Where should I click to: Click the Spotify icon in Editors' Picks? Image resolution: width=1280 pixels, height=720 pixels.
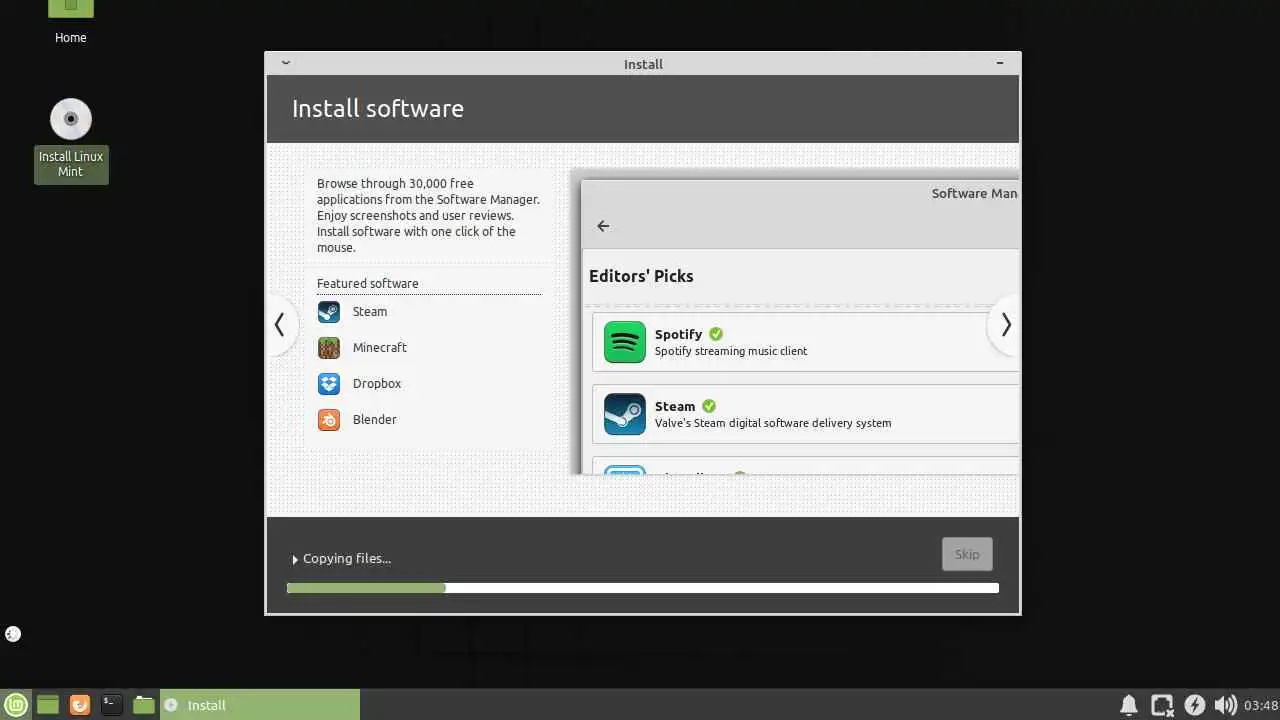[625, 342]
